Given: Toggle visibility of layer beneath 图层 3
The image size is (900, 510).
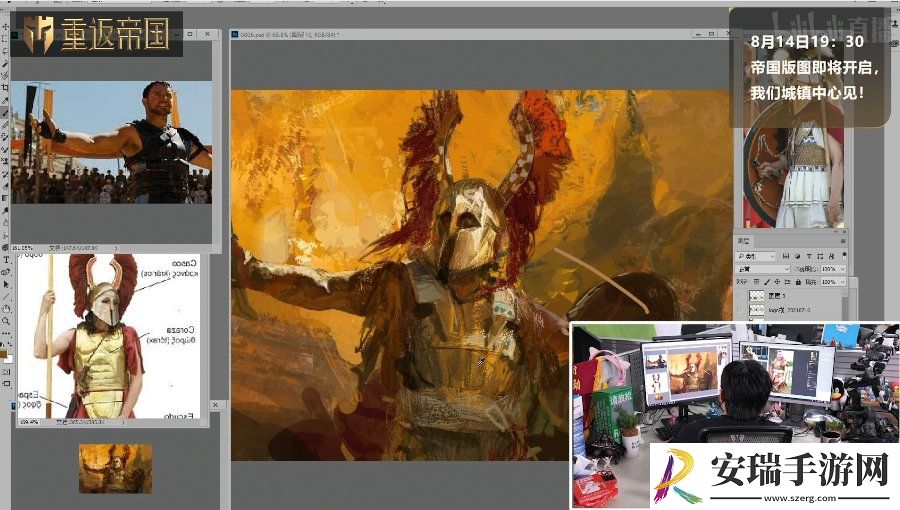Looking at the screenshot, I should [739, 310].
